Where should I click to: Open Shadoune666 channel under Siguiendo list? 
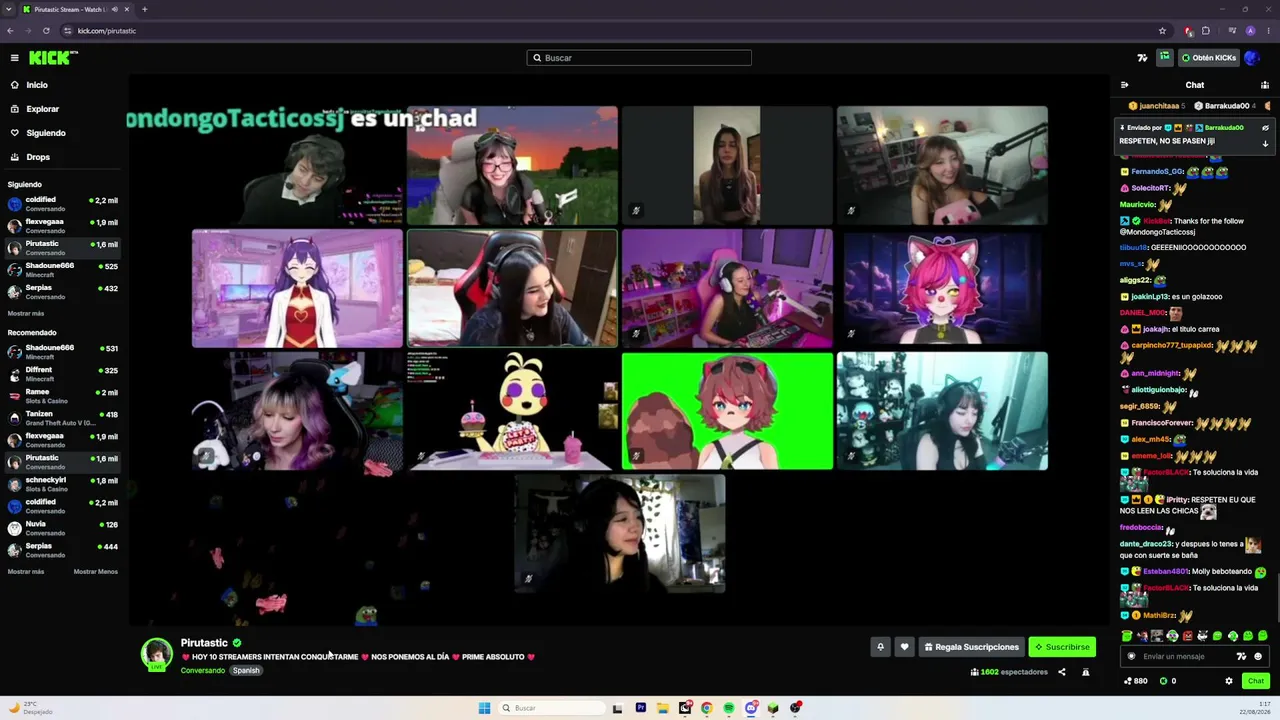[x=64, y=270]
